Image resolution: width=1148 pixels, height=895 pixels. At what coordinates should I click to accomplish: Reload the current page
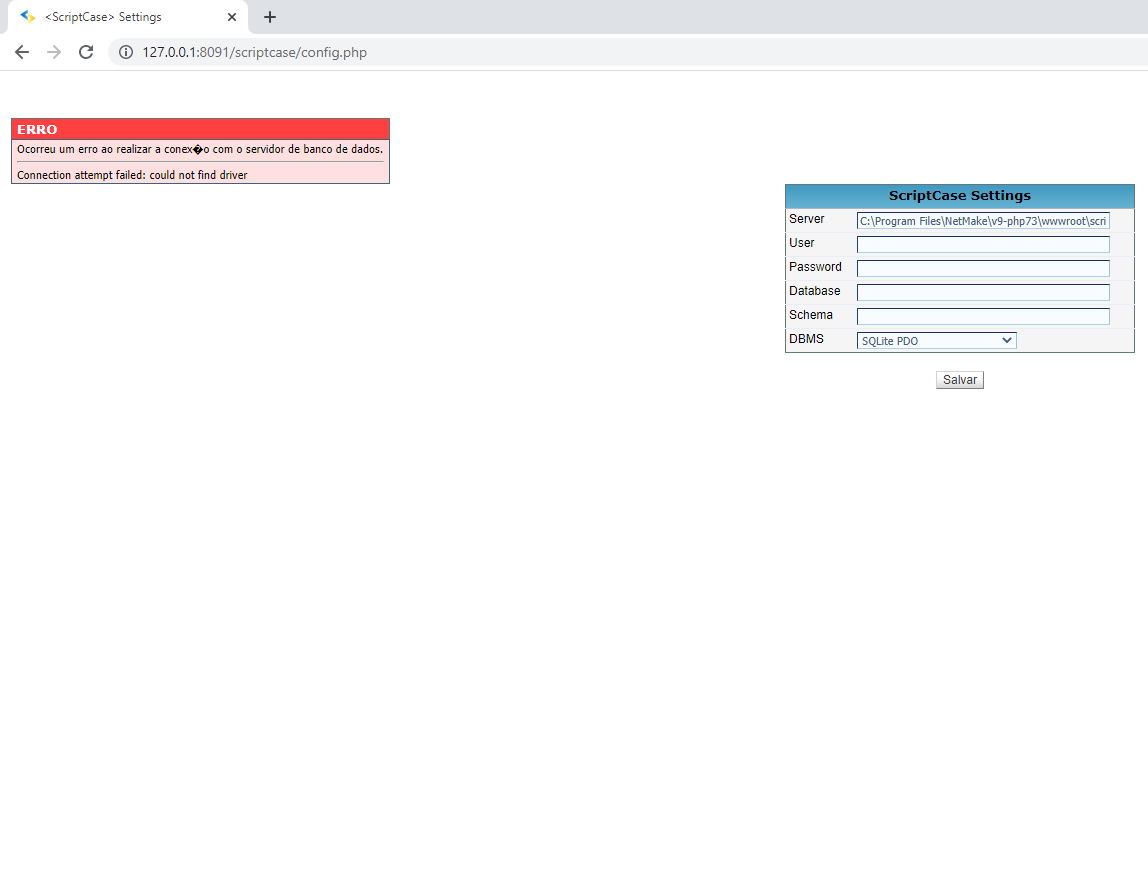click(86, 52)
